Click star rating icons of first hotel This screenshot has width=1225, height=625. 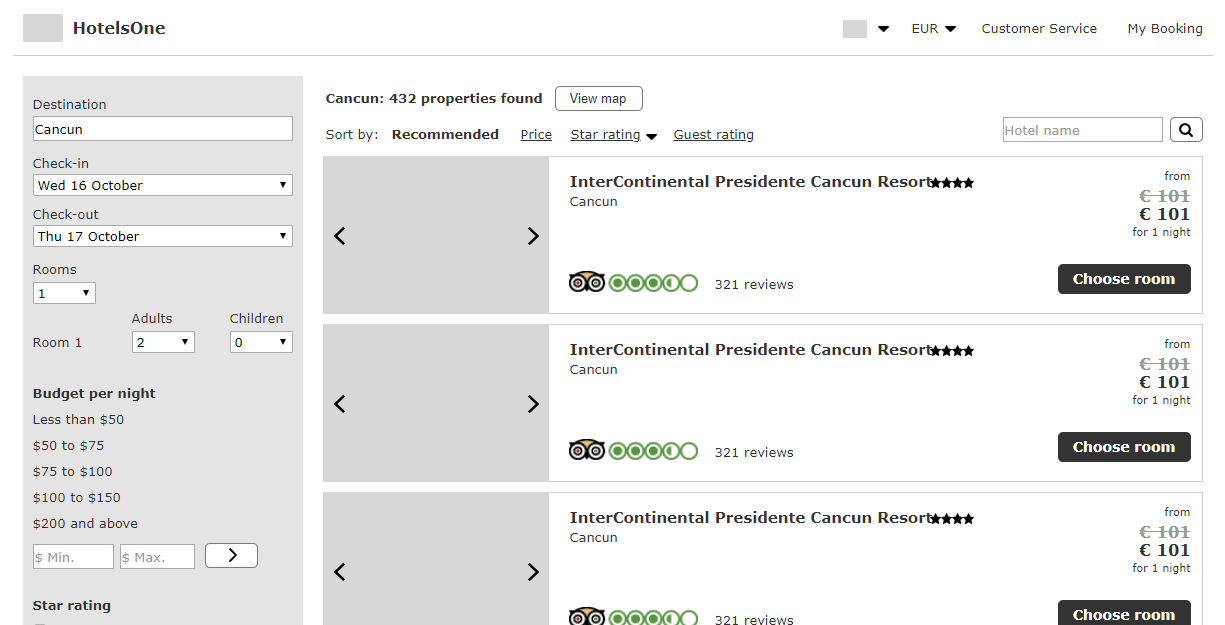[x=952, y=183]
